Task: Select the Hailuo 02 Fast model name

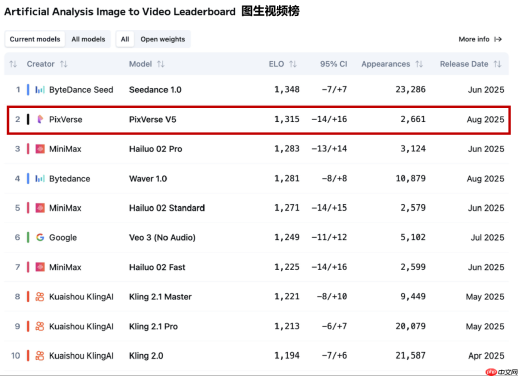Action: tap(157, 267)
